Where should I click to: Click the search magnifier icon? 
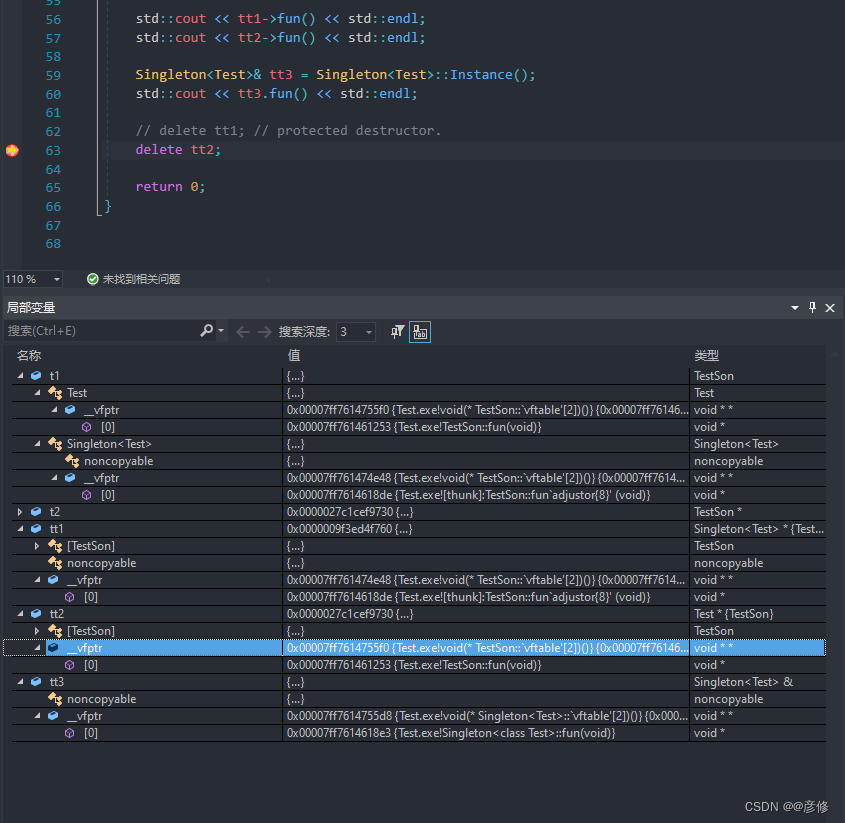coord(206,330)
